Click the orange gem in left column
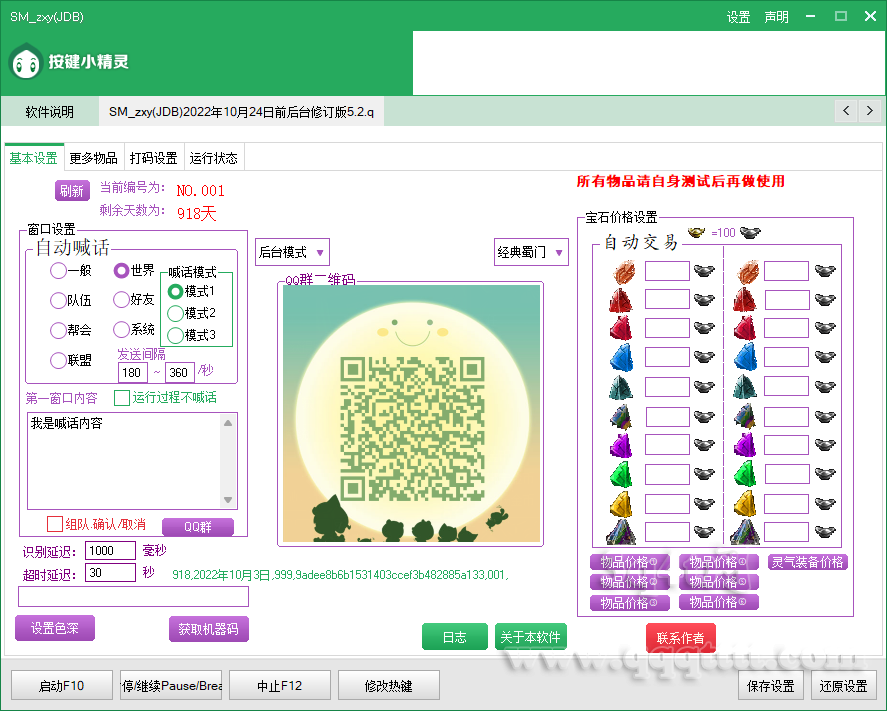The image size is (887, 711). coord(623,272)
